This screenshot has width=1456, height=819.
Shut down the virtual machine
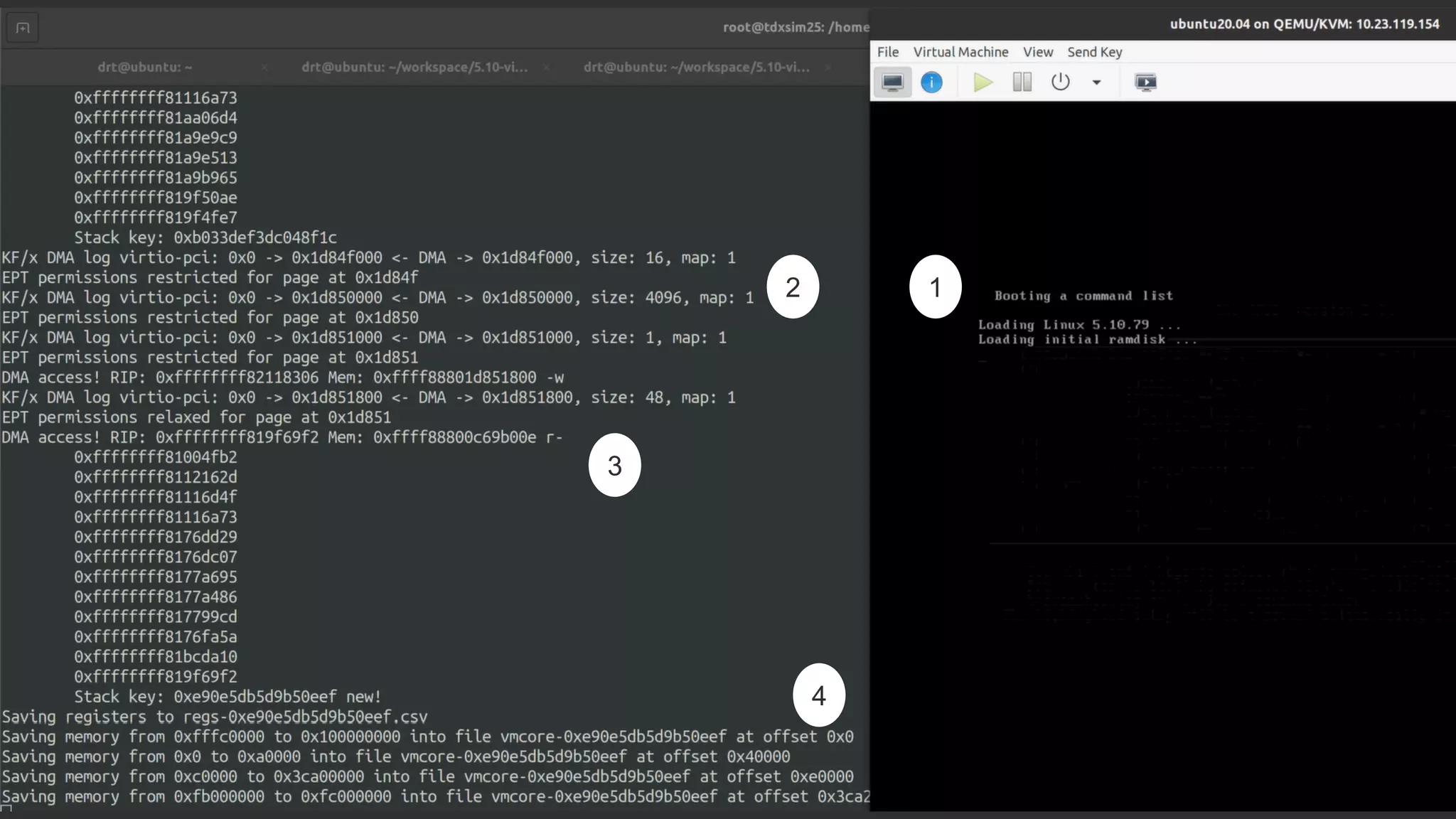click(1060, 82)
